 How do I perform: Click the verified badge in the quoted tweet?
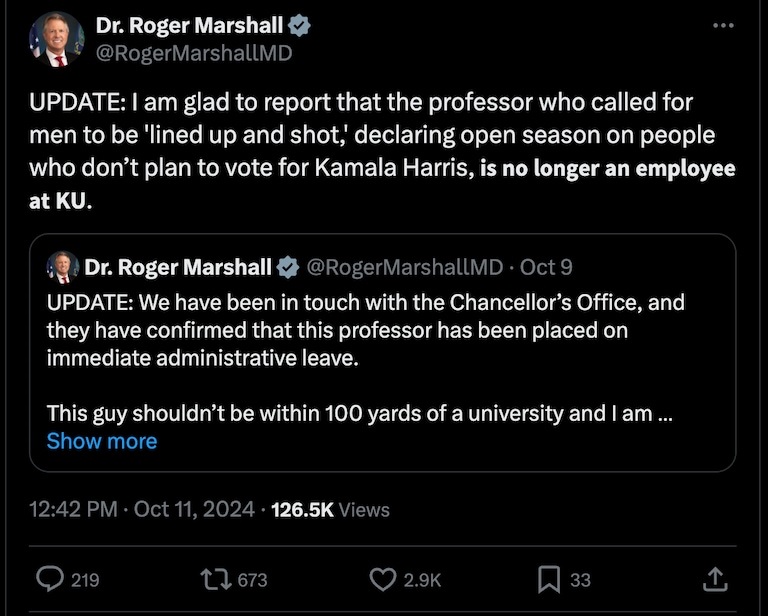click(x=287, y=267)
